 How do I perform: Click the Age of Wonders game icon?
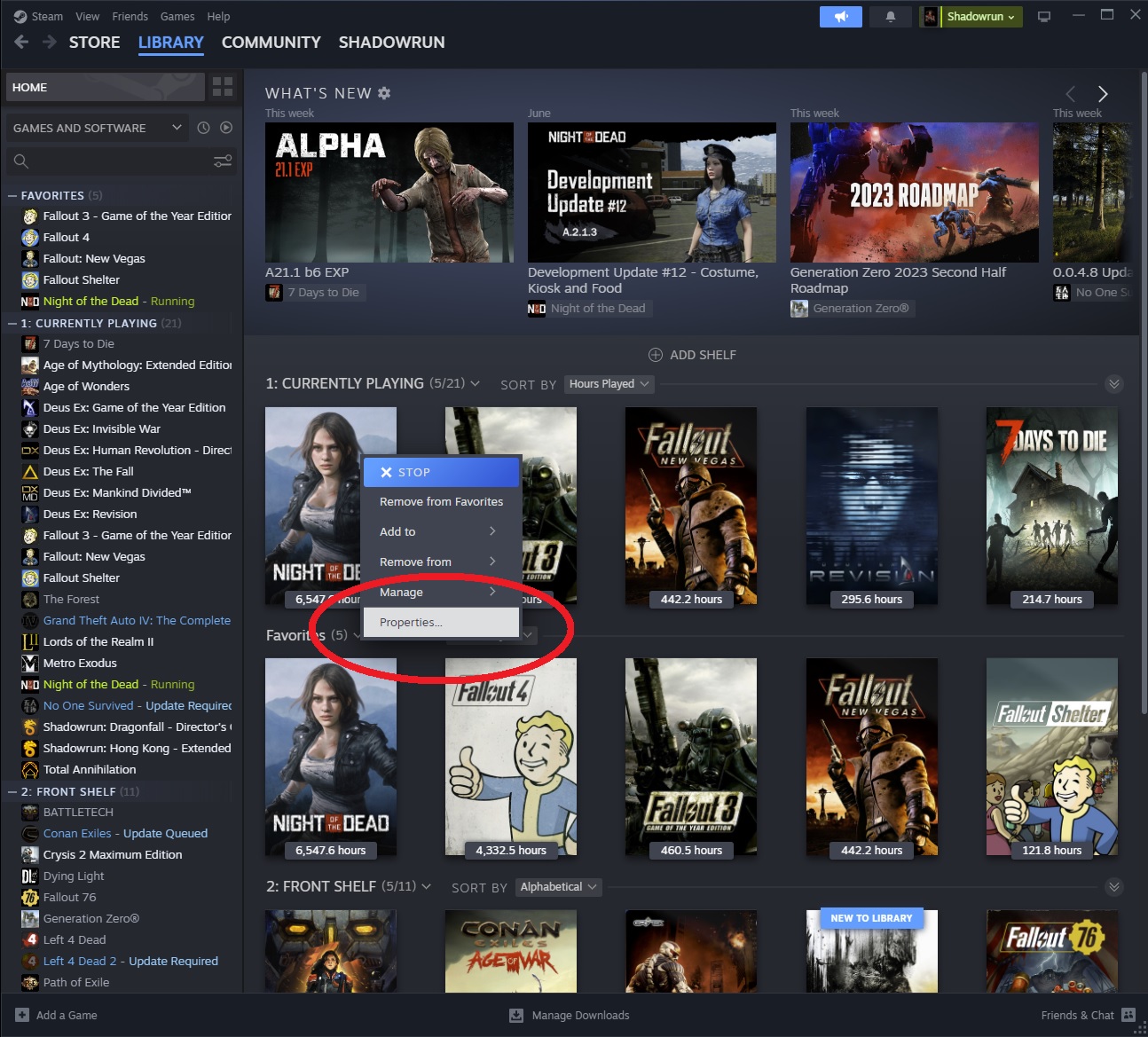[30, 387]
